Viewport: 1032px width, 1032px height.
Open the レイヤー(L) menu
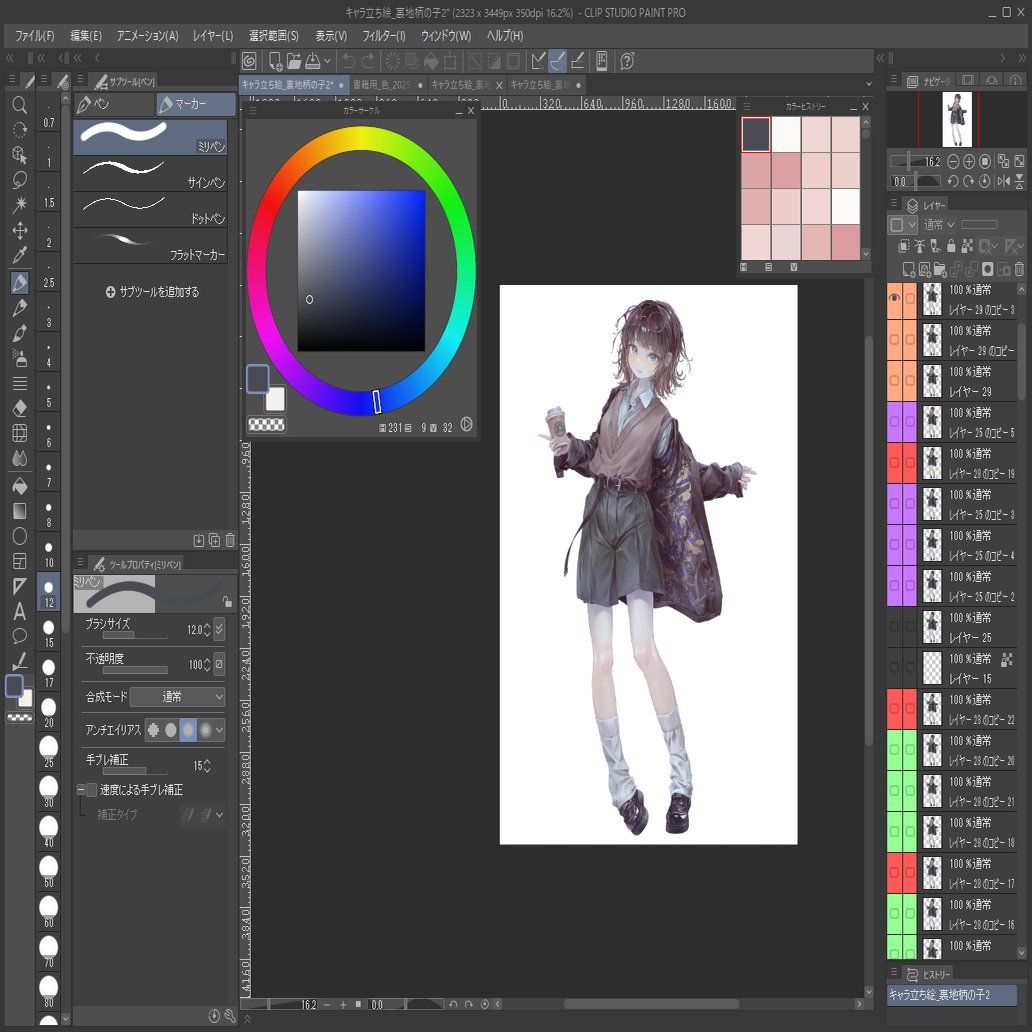[213, 36]
